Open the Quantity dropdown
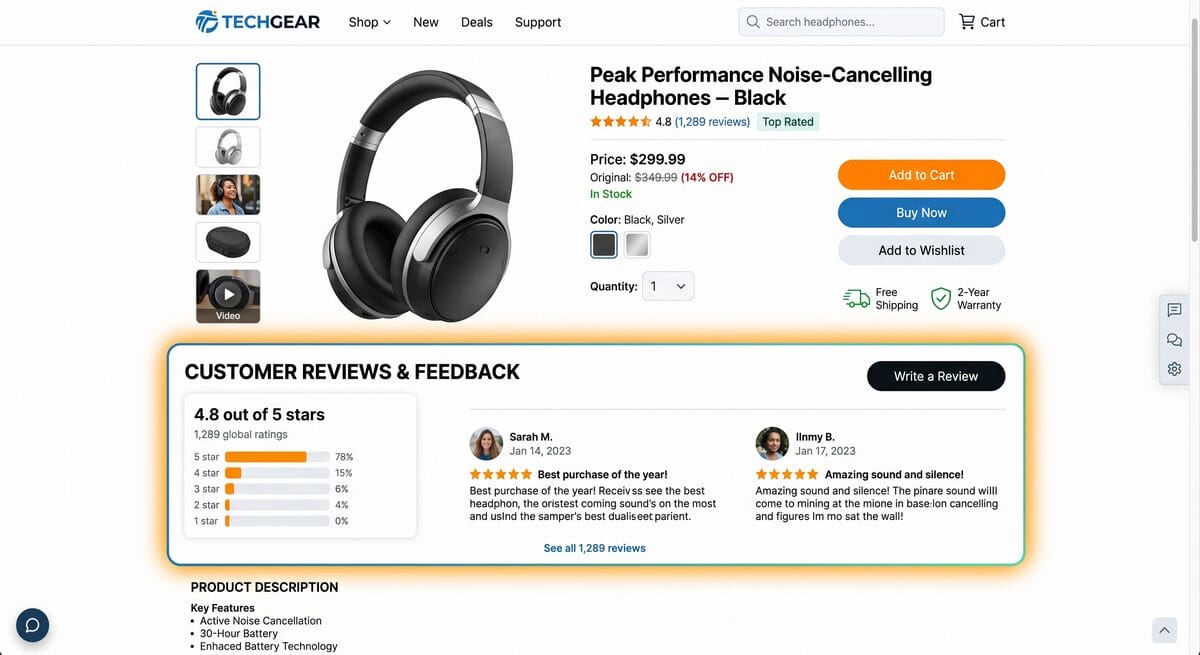Screen dimensions: 1200x655 [668, 286]
